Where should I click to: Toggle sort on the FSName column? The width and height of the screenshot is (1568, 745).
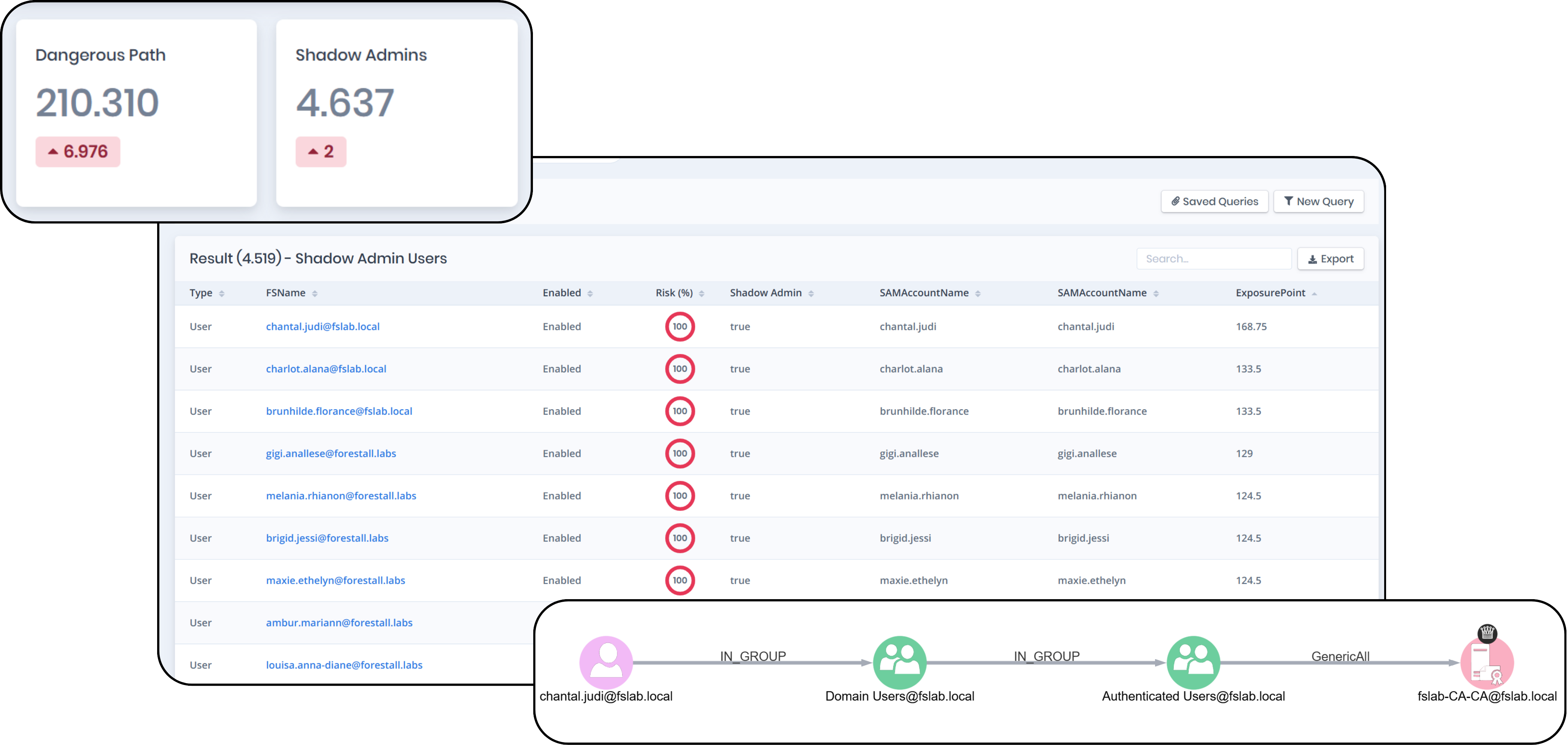(315, 293)
